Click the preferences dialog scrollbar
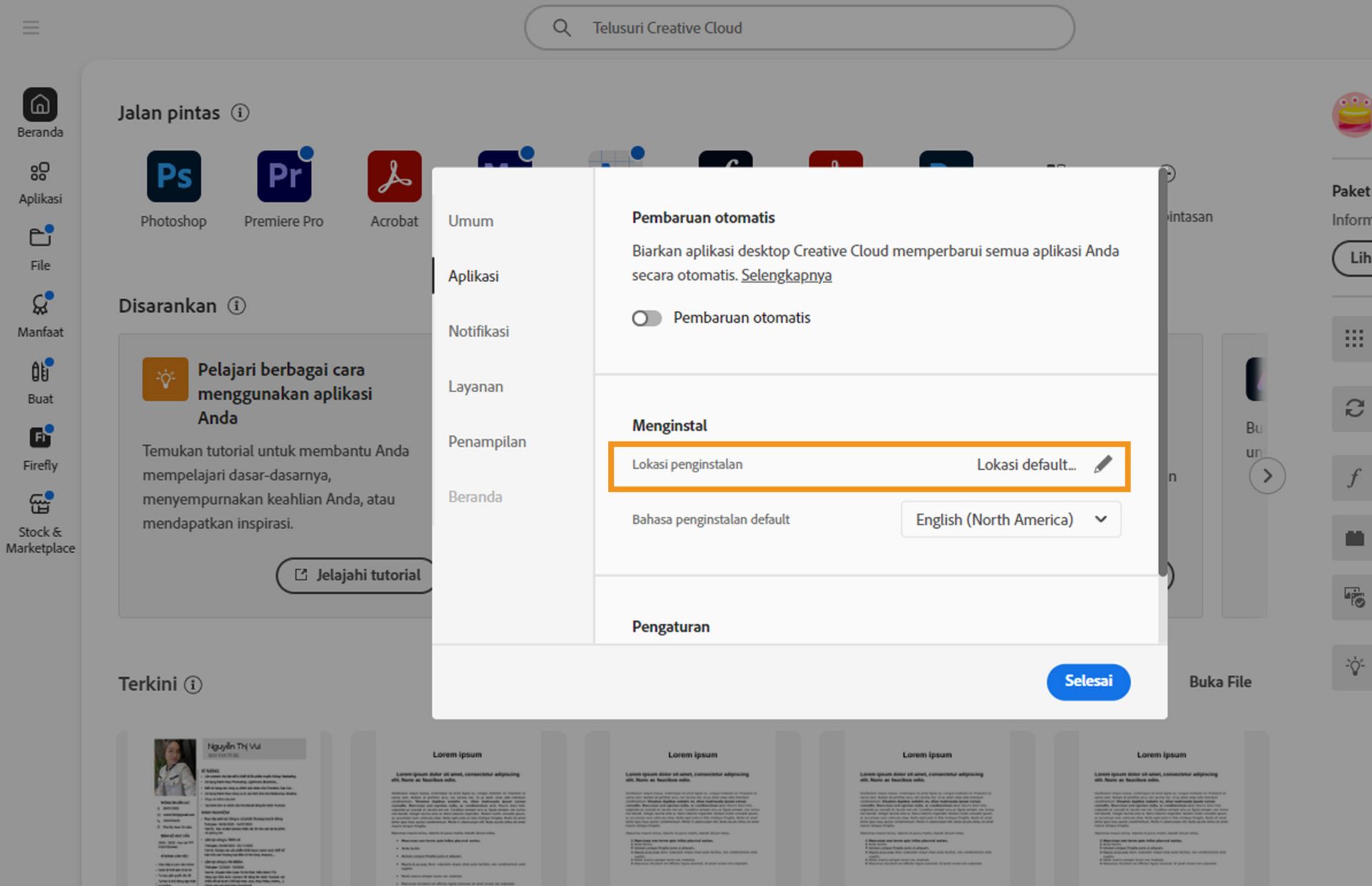Image resolution: width=1372 pixels, height=886 pixels. tap(1162, 372)
